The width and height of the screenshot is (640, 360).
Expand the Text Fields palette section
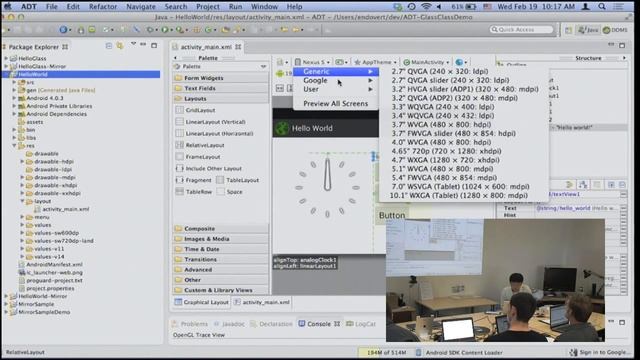pyautogui.click(x=220, y=88)
